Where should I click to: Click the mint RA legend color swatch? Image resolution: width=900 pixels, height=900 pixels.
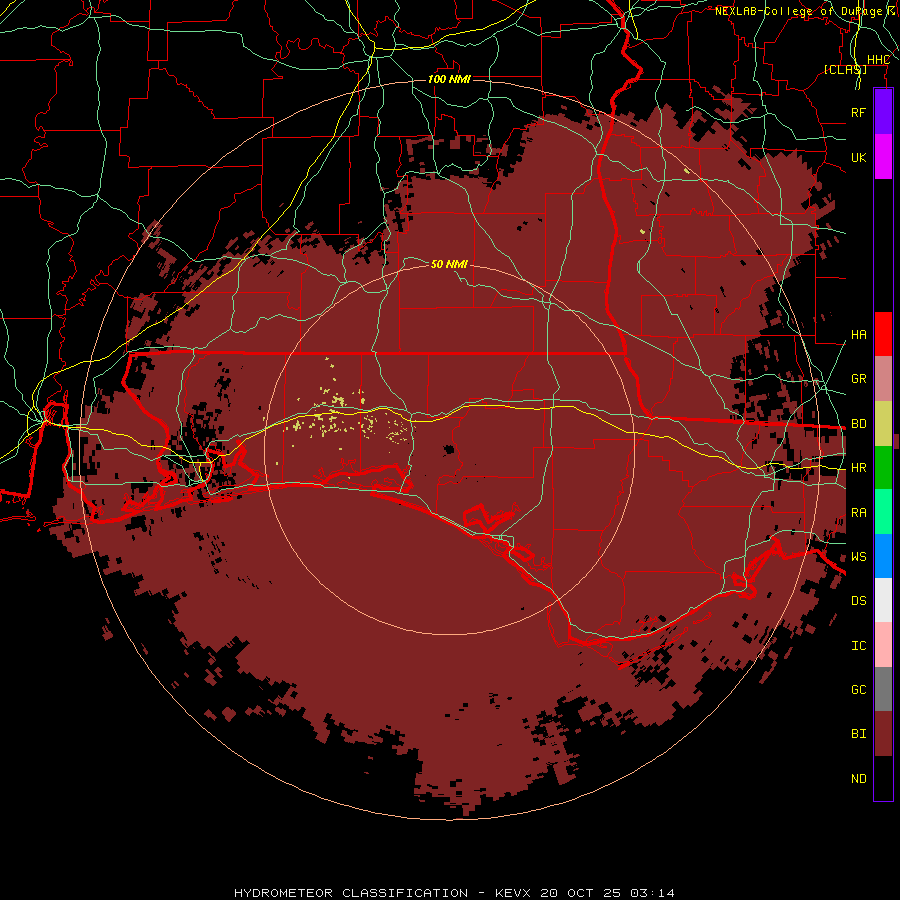point(883,512)
